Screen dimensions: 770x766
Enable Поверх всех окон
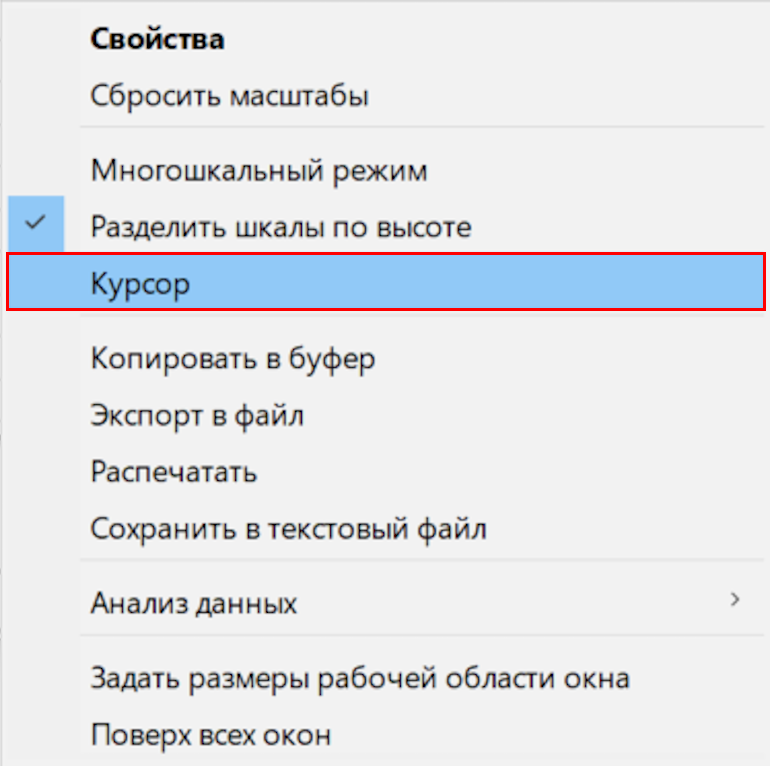(x=211, y=736)
